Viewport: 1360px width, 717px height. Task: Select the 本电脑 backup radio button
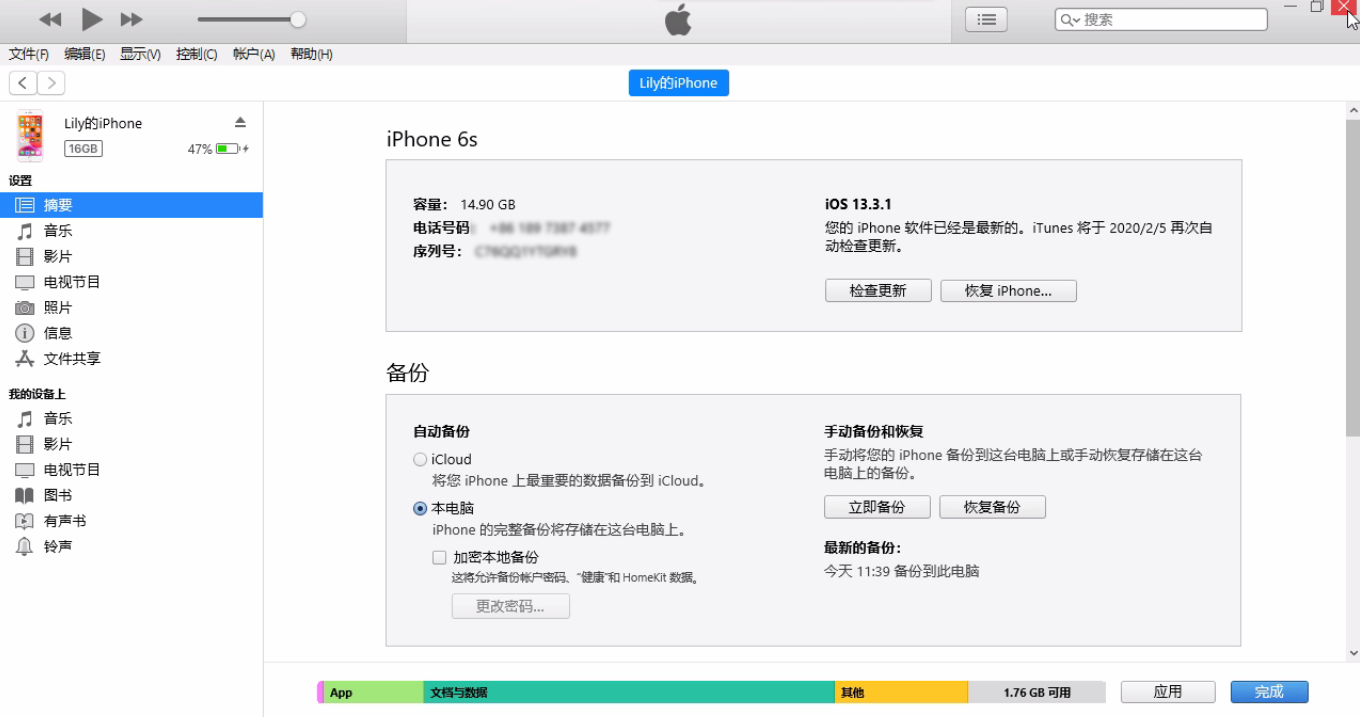[x=420, y=509]
